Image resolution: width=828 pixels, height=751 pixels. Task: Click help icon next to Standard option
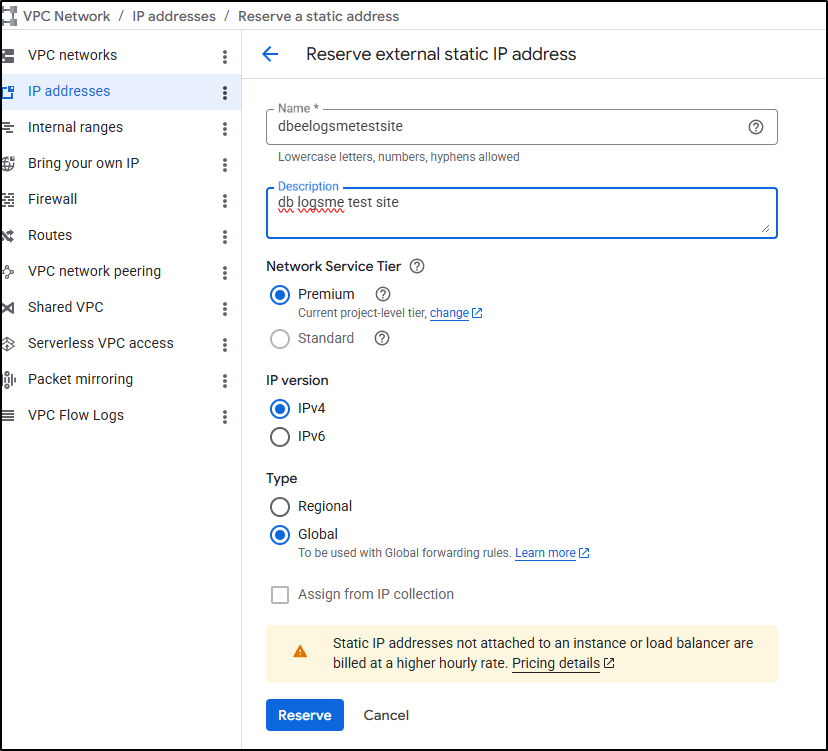(x=381, y=338)
